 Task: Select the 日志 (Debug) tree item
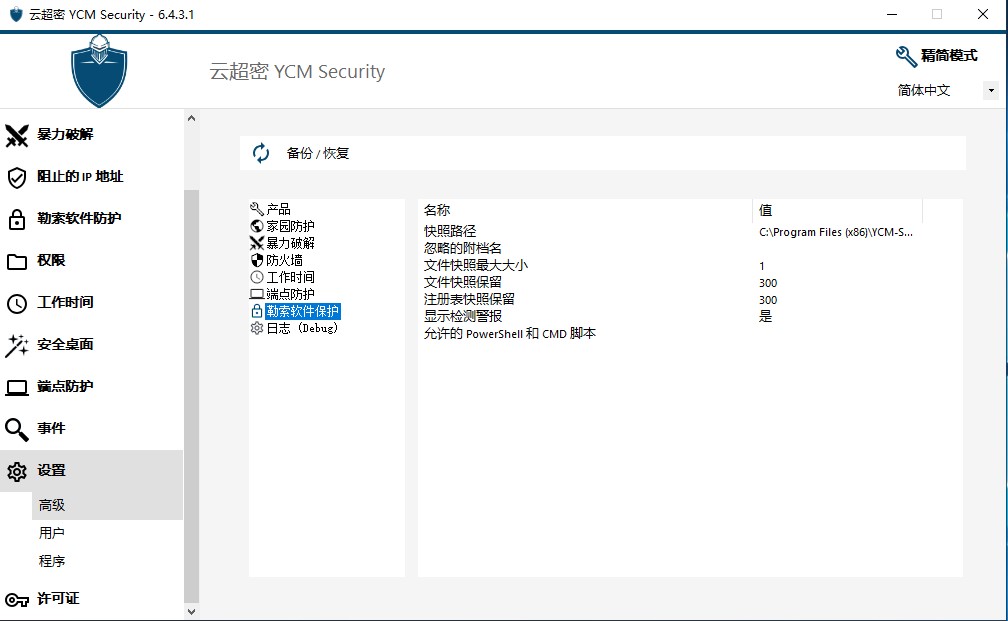tap(302, 328)
